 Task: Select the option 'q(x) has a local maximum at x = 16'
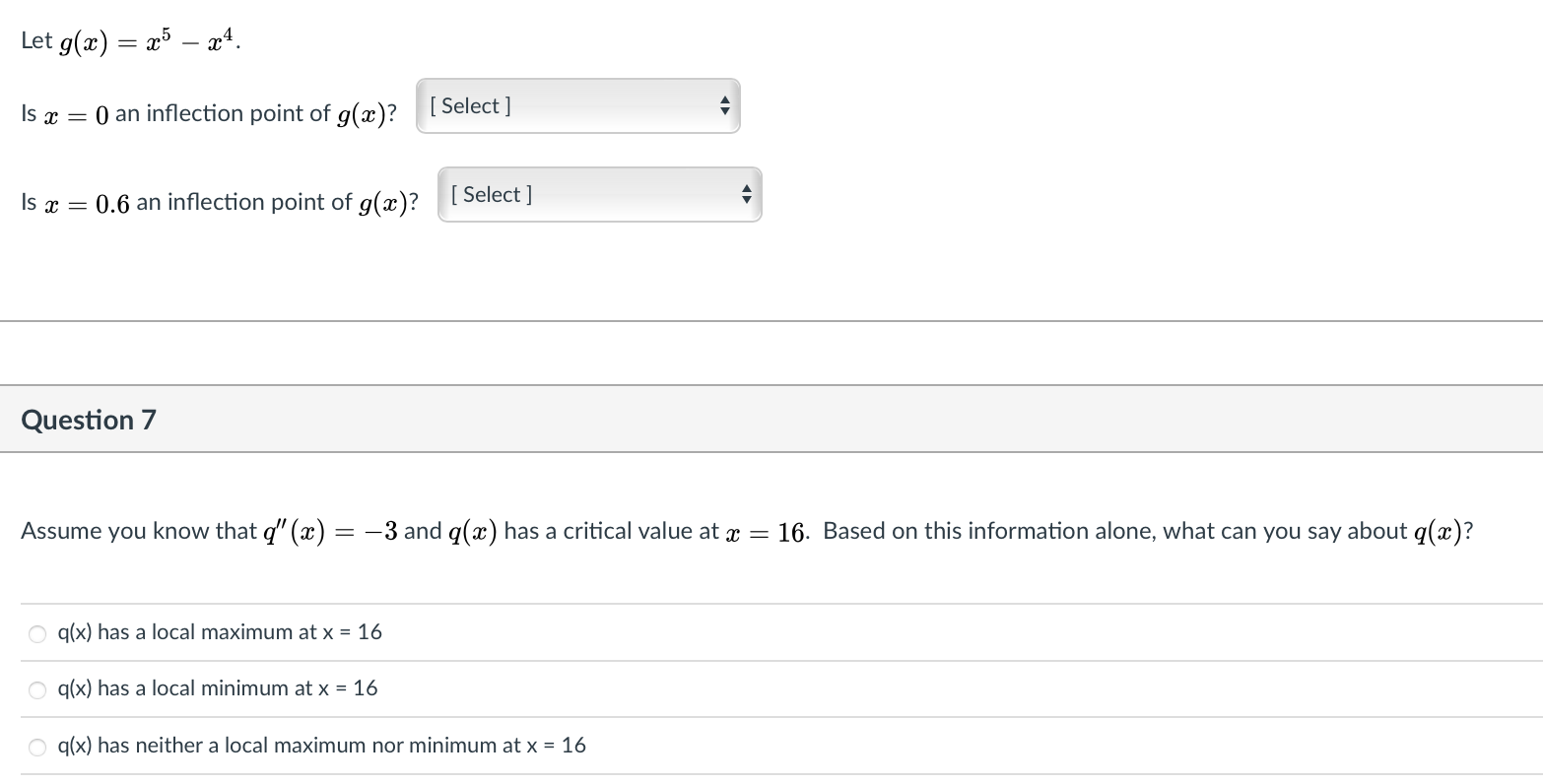[x=219, y=632]
